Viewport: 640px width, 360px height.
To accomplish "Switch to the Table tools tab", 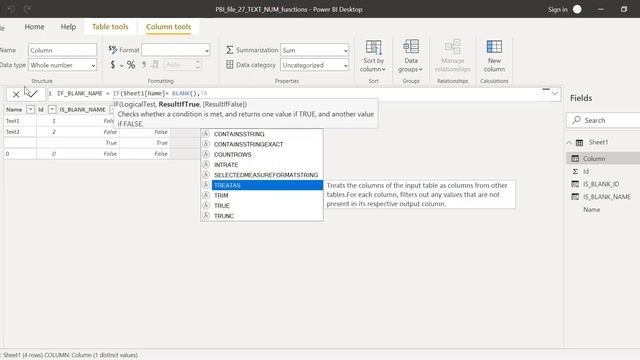I will [110, 27].
